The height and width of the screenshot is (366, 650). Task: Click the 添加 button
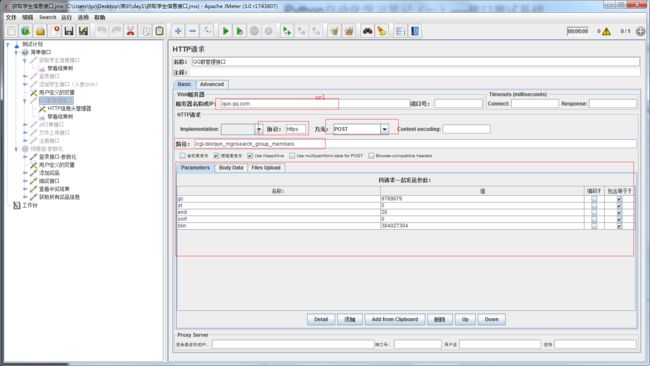tap(350, 320)
